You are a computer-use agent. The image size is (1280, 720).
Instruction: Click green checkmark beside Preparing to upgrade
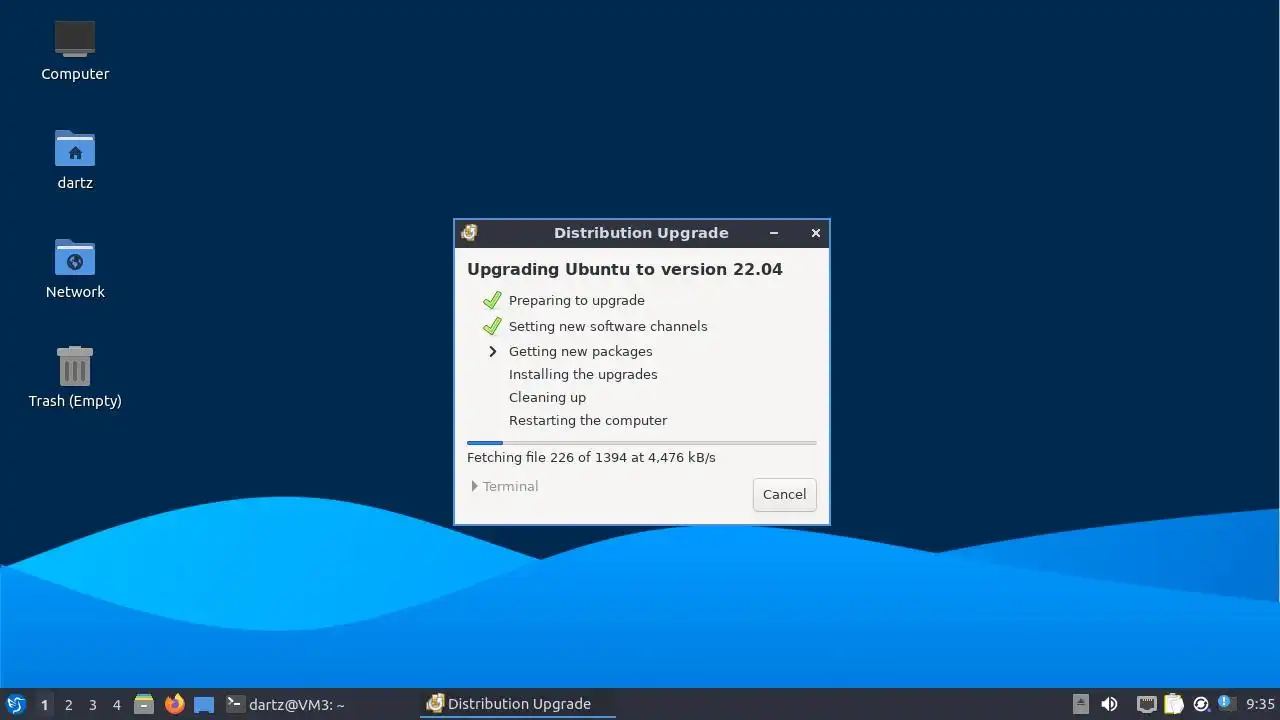click(x=491, y=300)
